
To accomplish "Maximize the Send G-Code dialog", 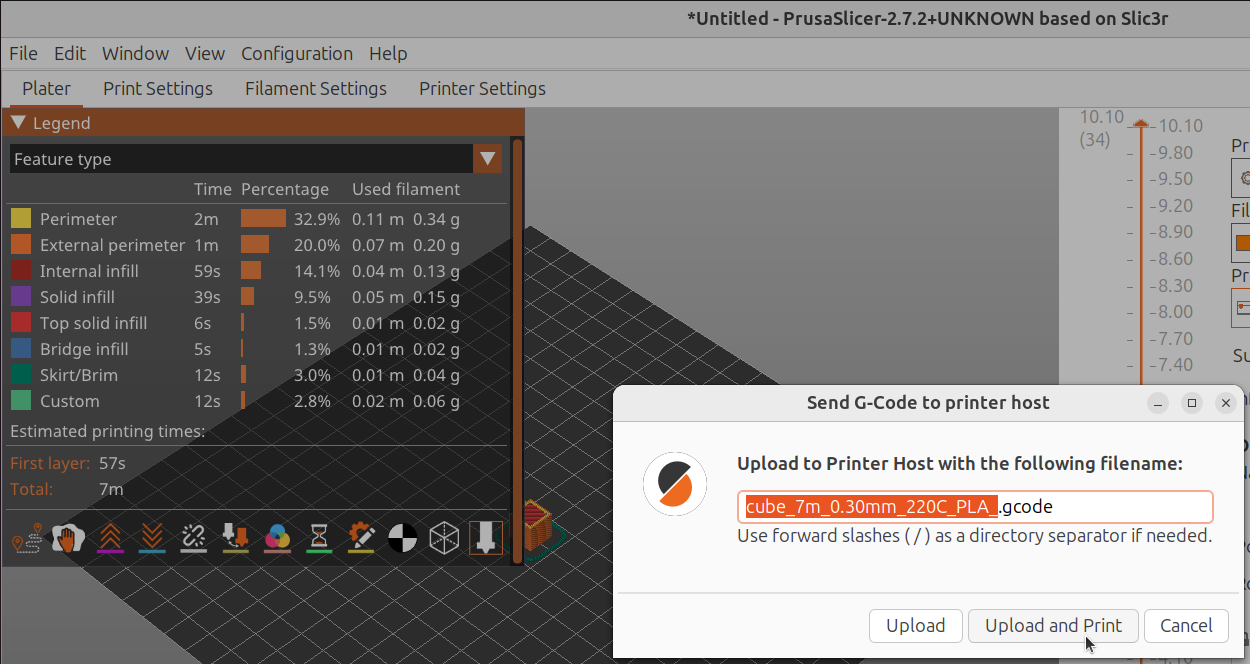I will [1192, 403].
